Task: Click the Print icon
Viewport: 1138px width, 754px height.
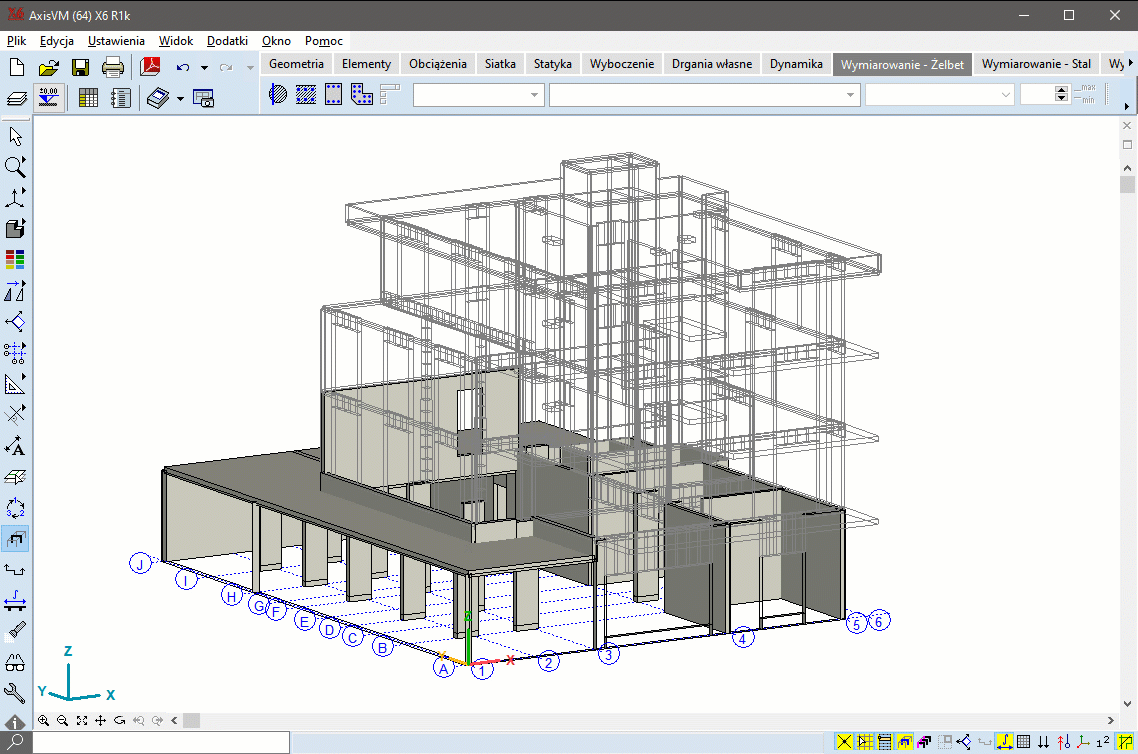Action: click(x=113, y=68)
